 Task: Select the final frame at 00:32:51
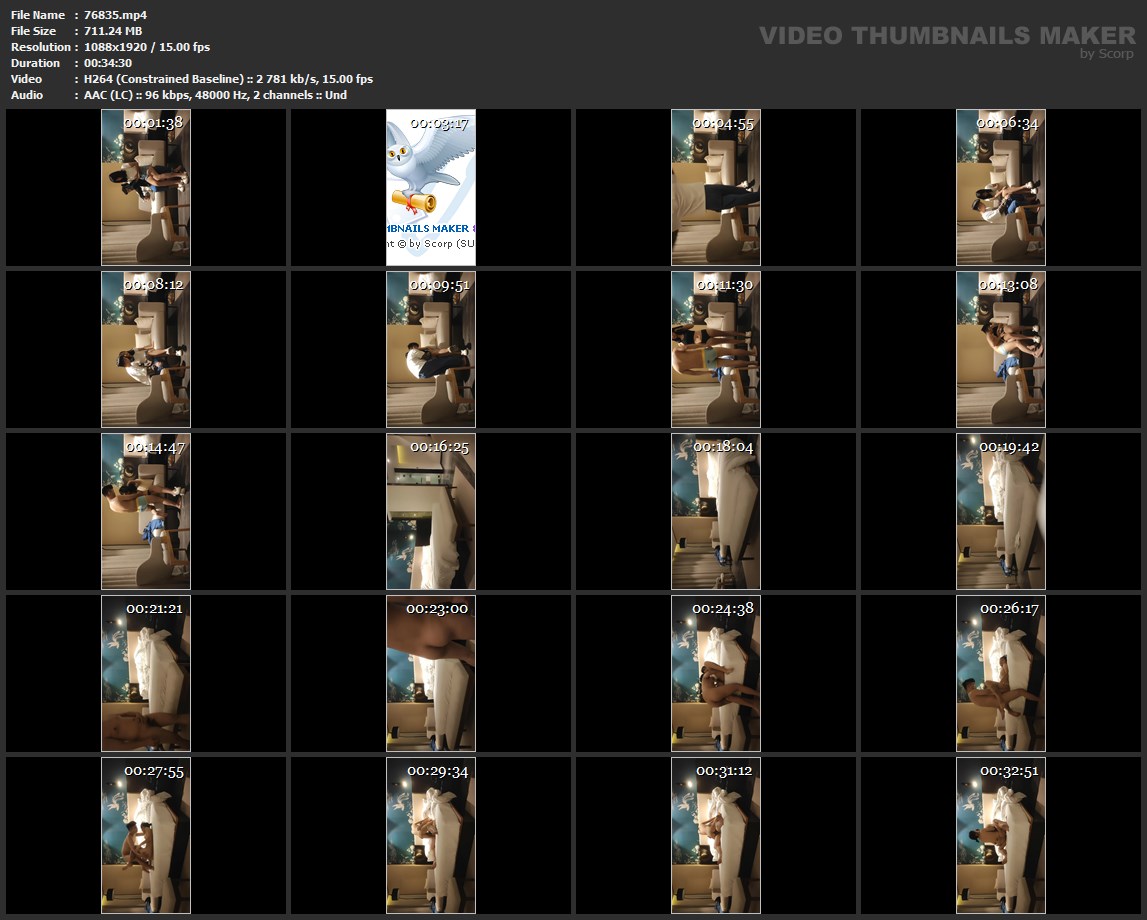click(x=1001, y=835)
